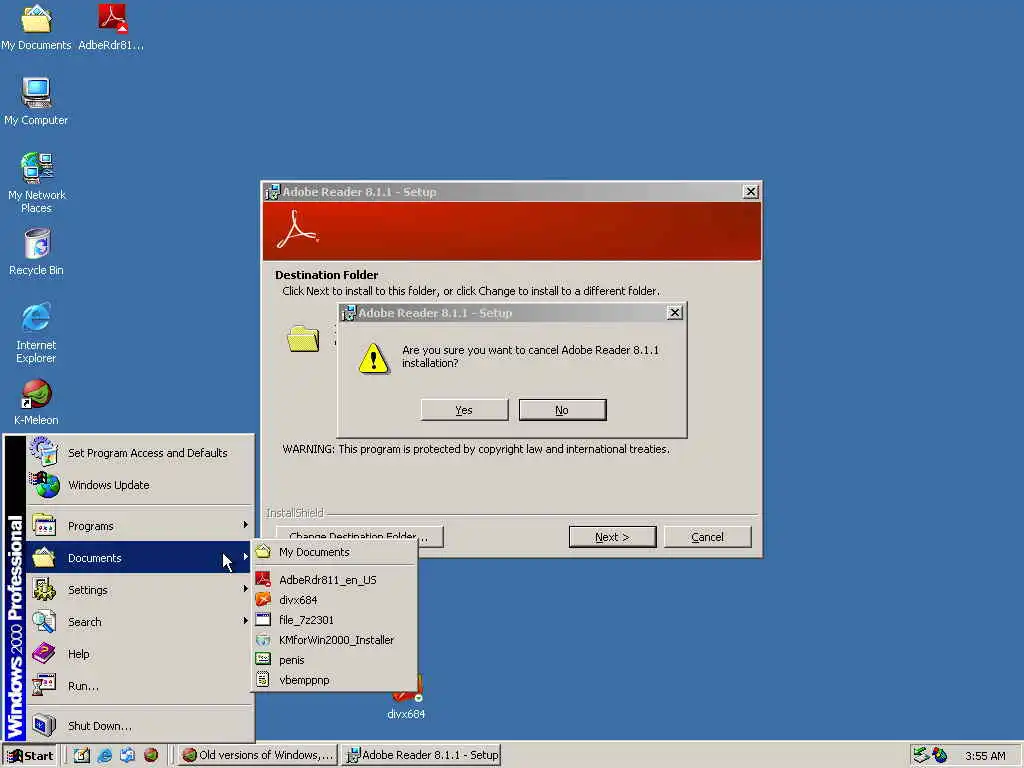Click the system clock showing 3:55 AM
This screenshot has width=1024, height=768.
pos(985,756)
